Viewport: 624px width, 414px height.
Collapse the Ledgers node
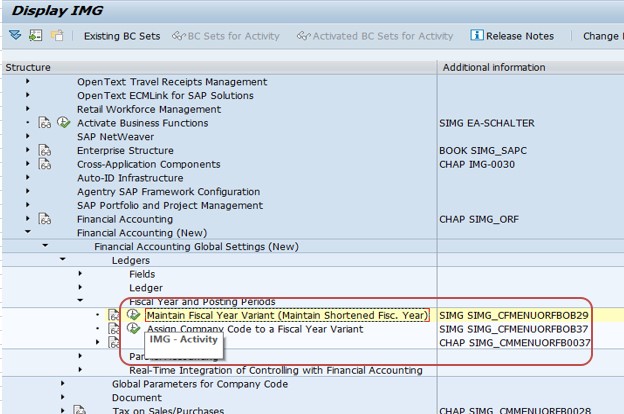[62, 259]
